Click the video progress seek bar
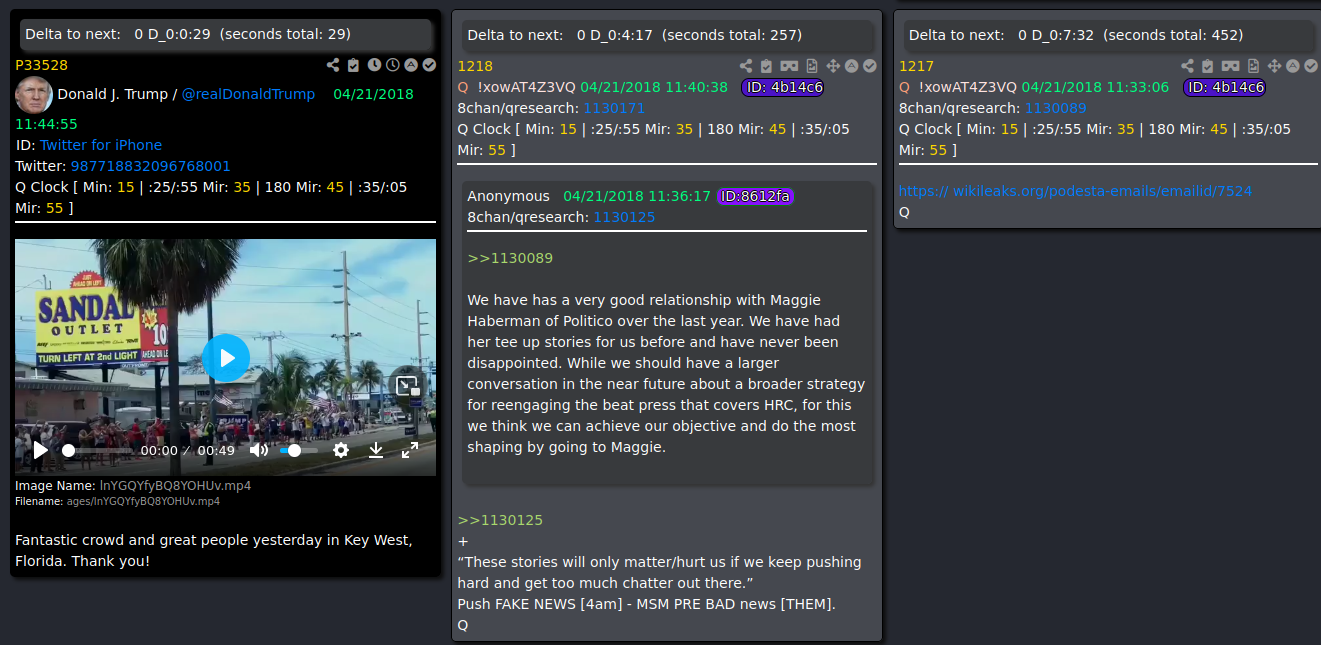This screenshot has height=645, width=1321. click(x=97, y=450)
